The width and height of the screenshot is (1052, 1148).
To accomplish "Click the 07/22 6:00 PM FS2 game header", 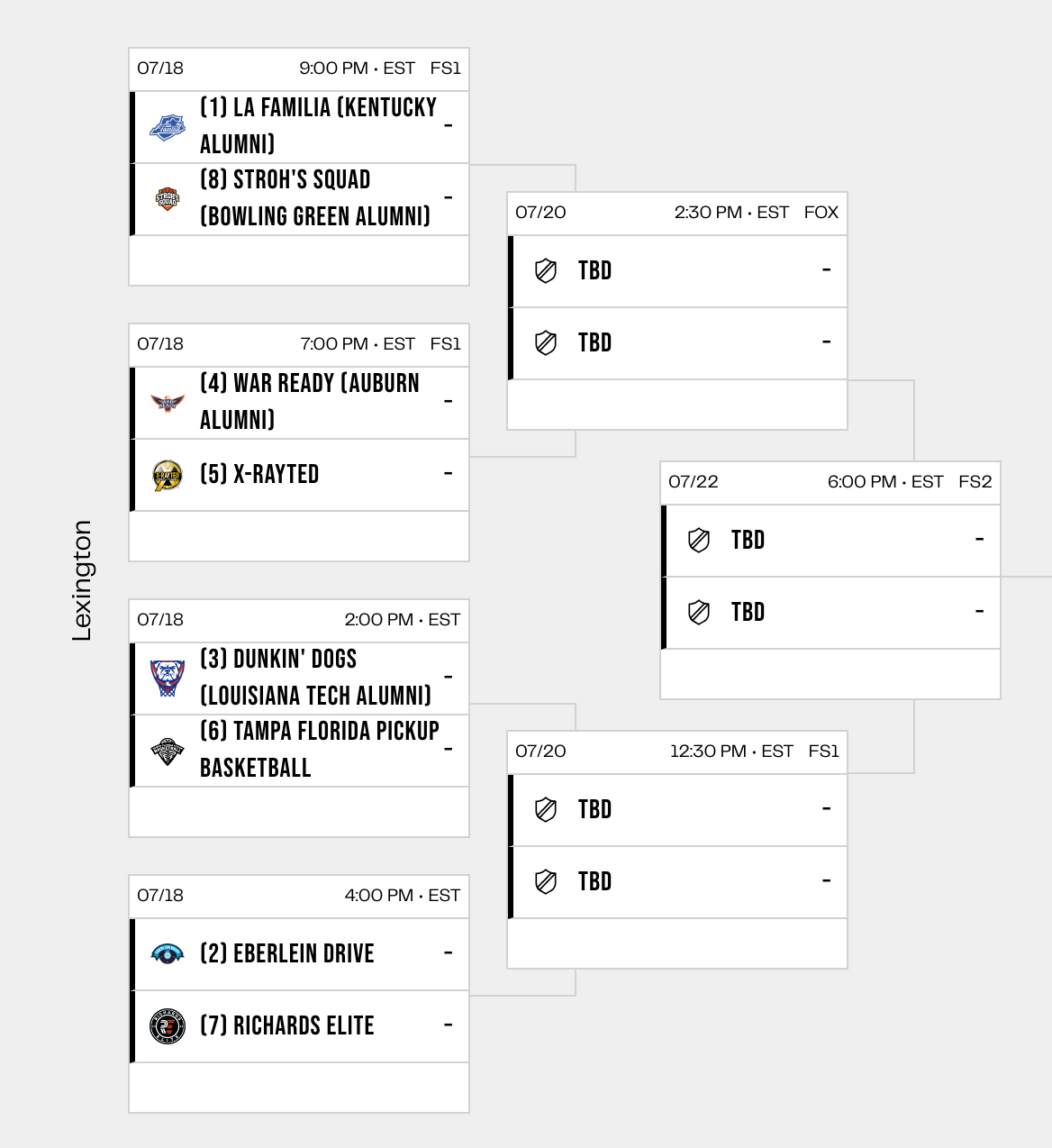I will [830, 482].
